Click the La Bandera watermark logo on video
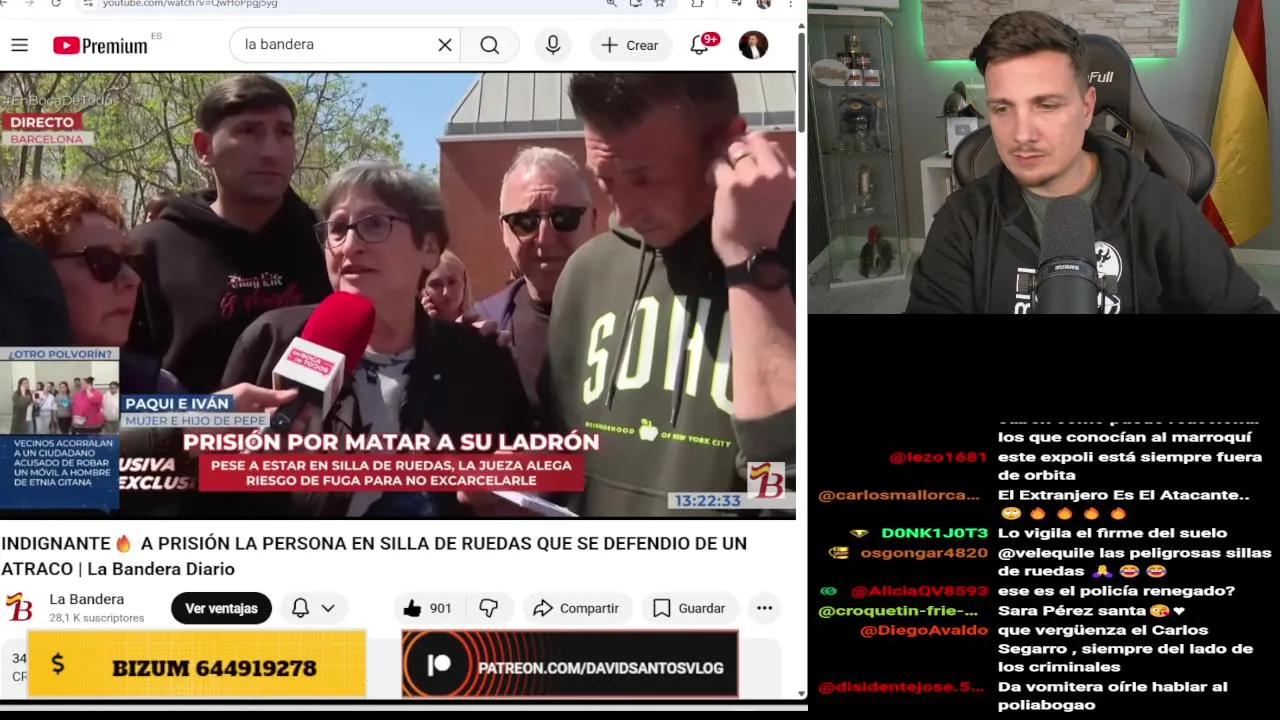Screen dimensions: 1280x720 [x=766, y=481]
